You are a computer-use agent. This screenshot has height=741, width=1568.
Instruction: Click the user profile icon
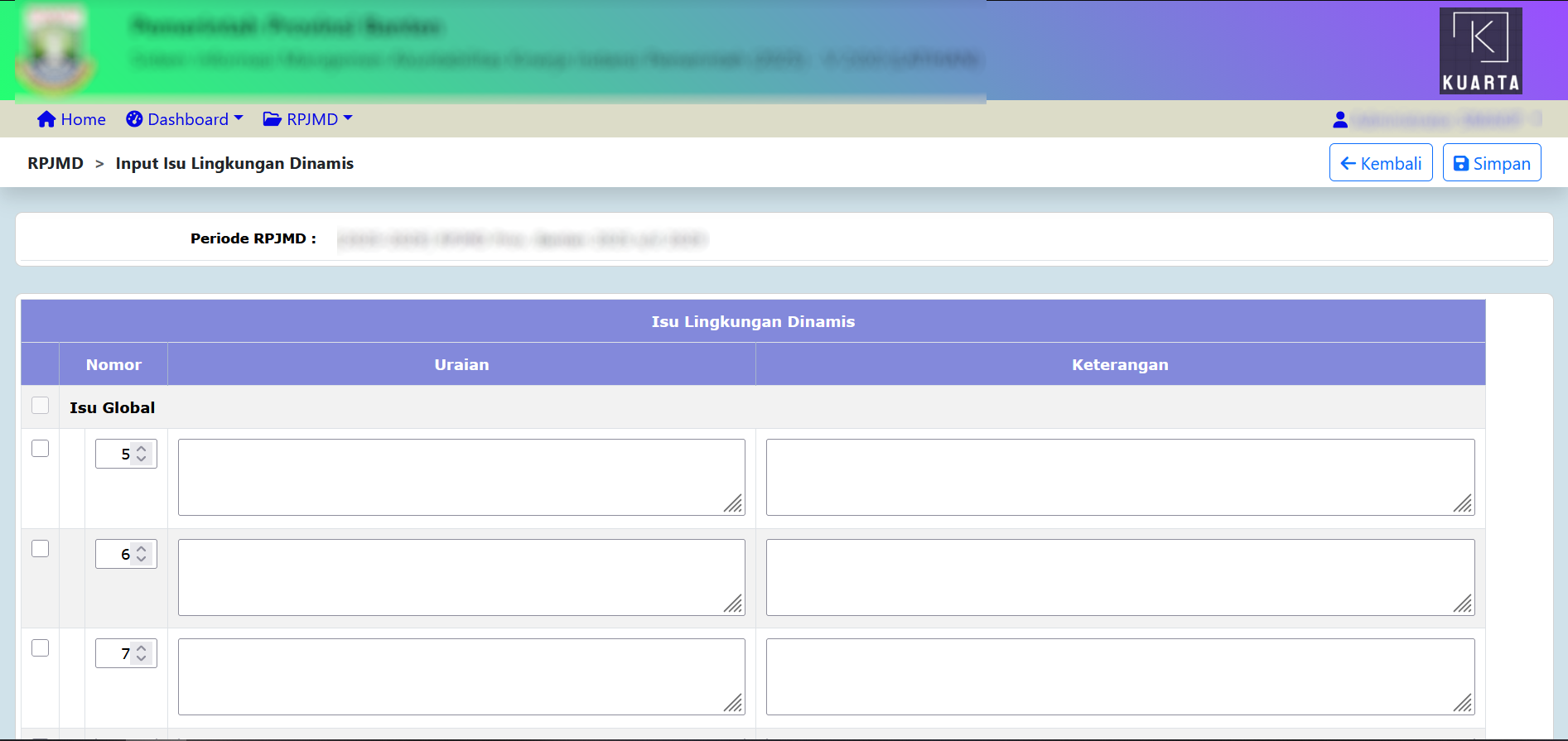point(1339,120)
